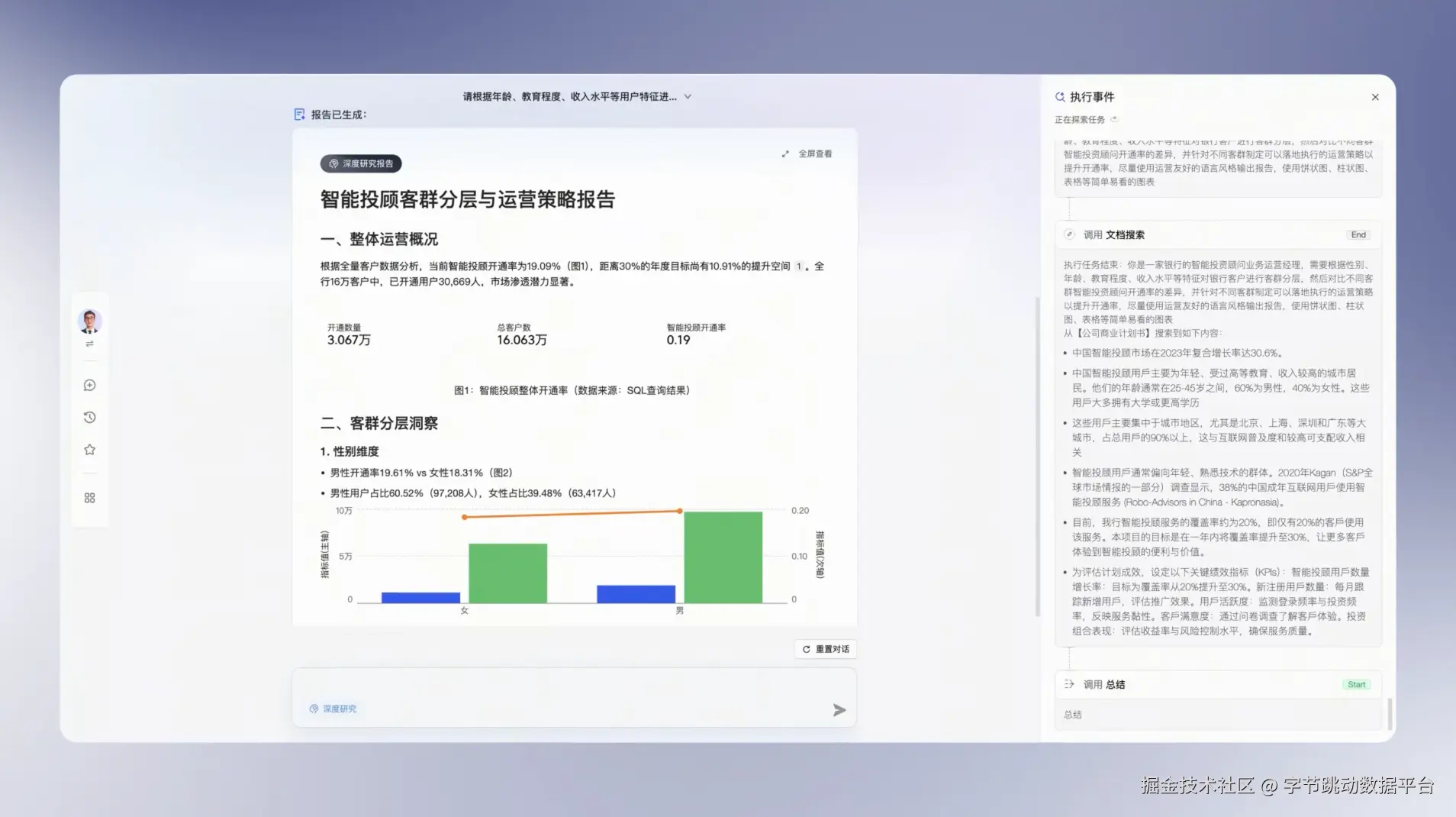
Task: Open citation 1 in the overview paragraph
Action: [x=799, y=266]
